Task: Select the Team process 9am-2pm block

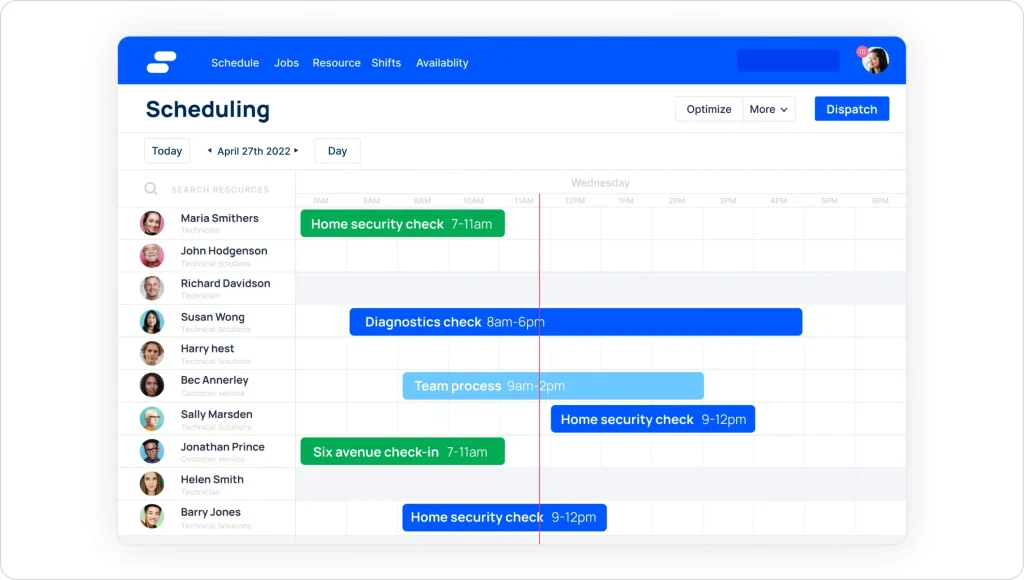Action: [552, 386]
